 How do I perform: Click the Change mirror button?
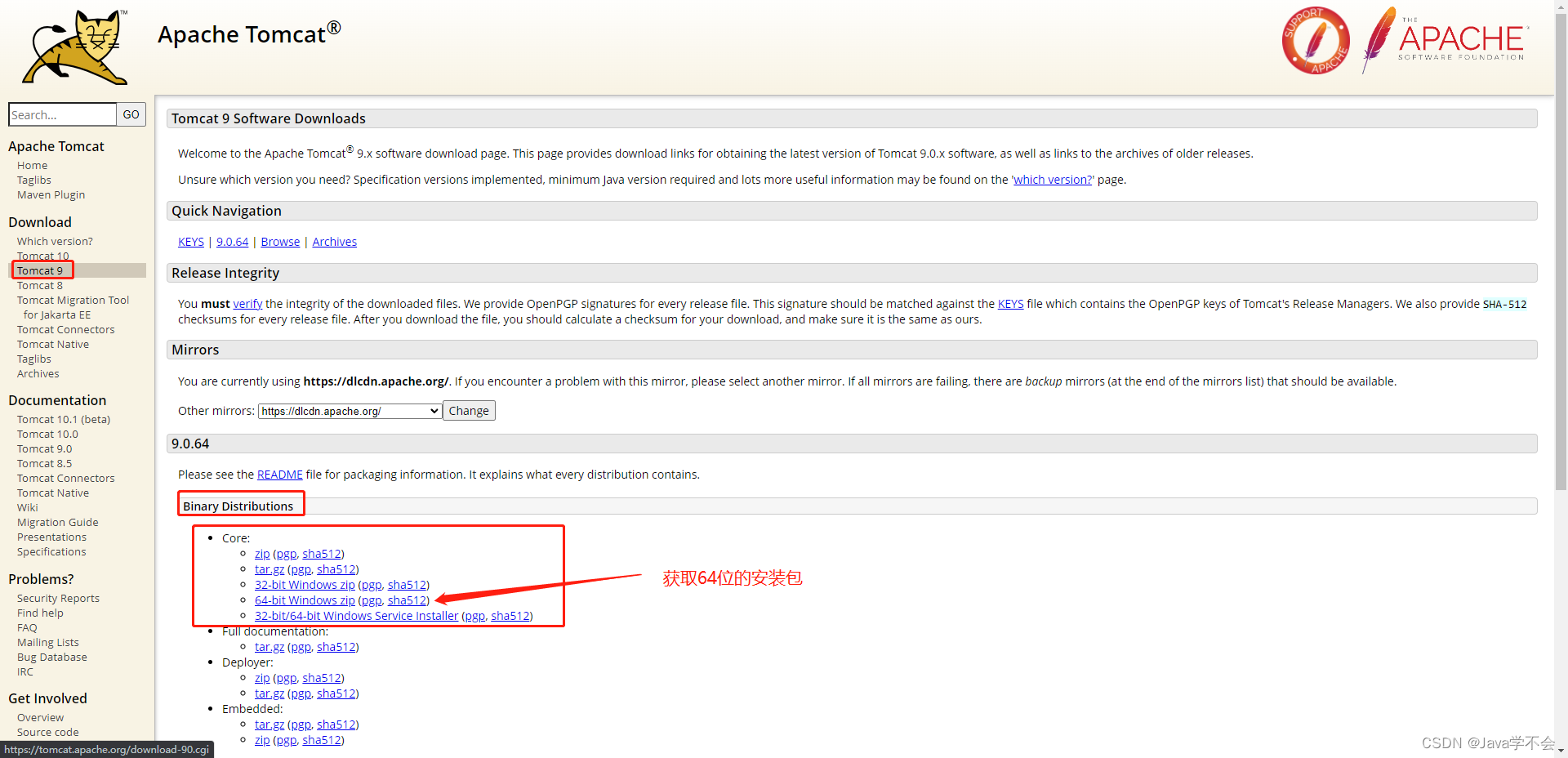click(469, 411)
